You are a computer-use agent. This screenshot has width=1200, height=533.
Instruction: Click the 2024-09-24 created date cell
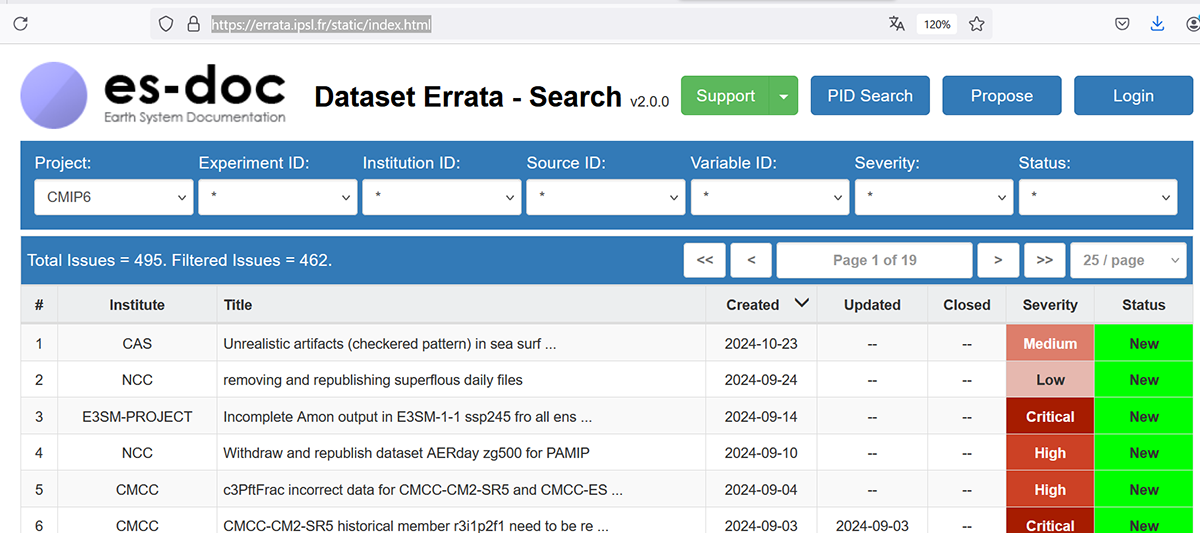point(761,380)
